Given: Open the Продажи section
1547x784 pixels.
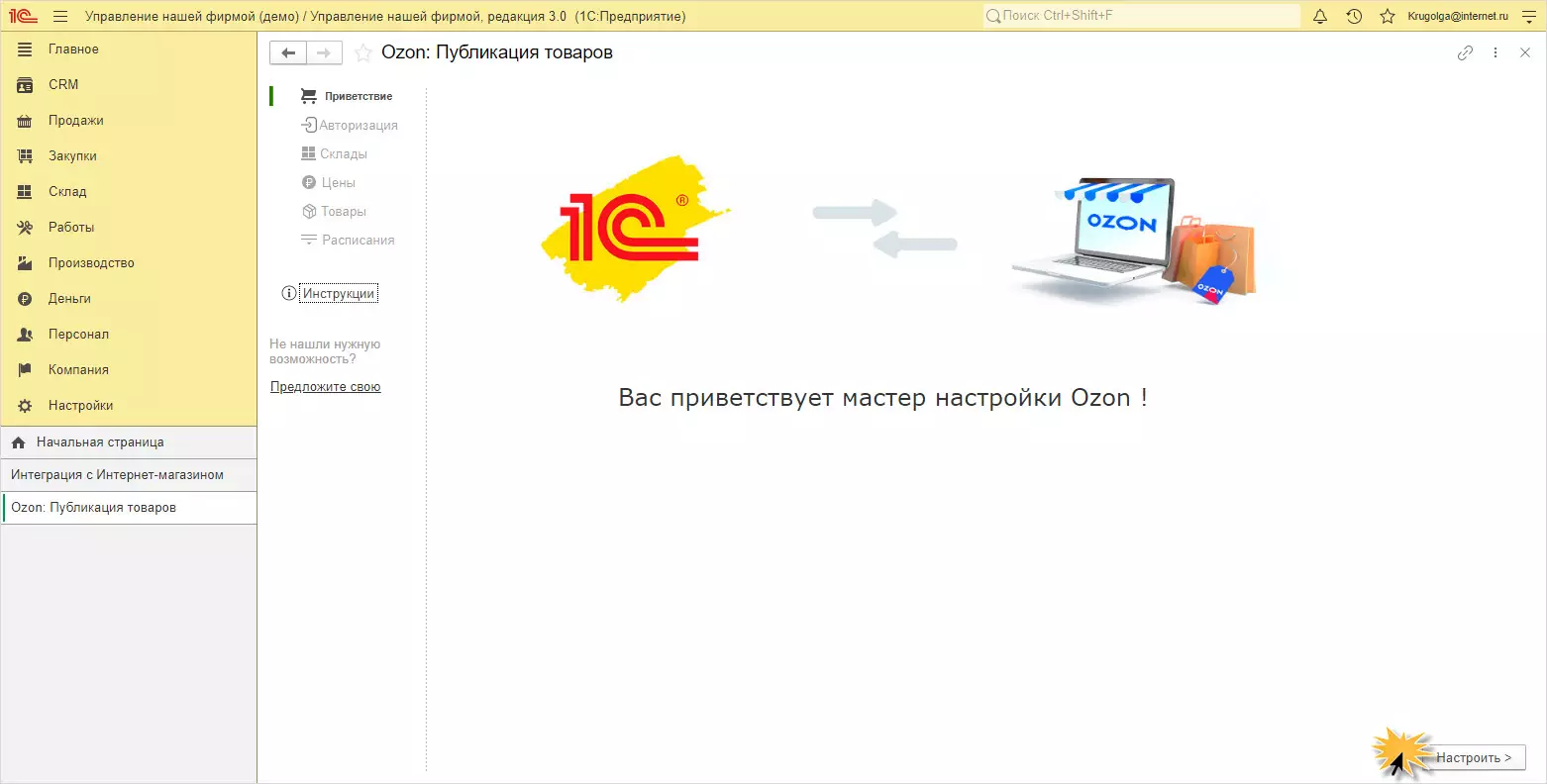Looking at the screenshot, I should click(x=129, y=120).
